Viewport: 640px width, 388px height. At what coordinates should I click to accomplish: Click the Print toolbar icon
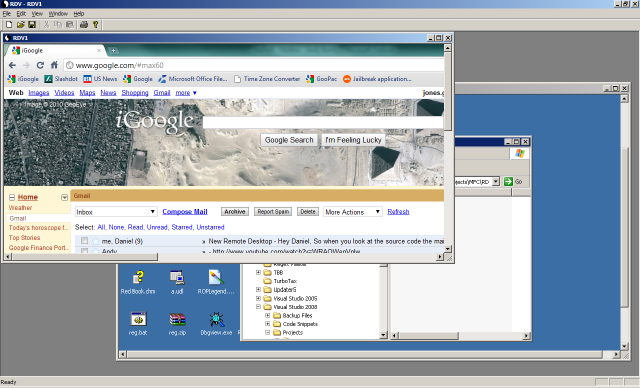[84, 25]
